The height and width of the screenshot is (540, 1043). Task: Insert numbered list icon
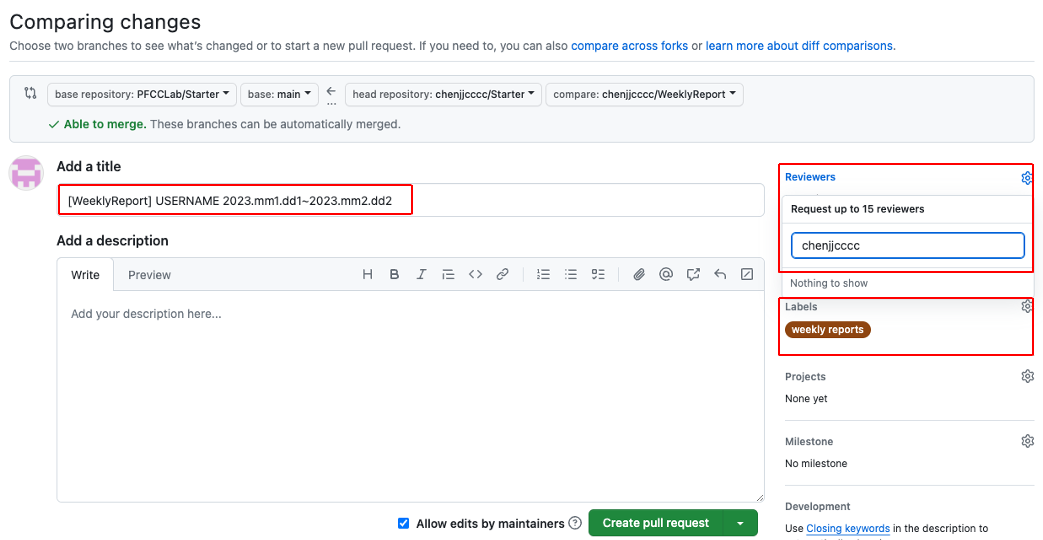pos(543,274)
